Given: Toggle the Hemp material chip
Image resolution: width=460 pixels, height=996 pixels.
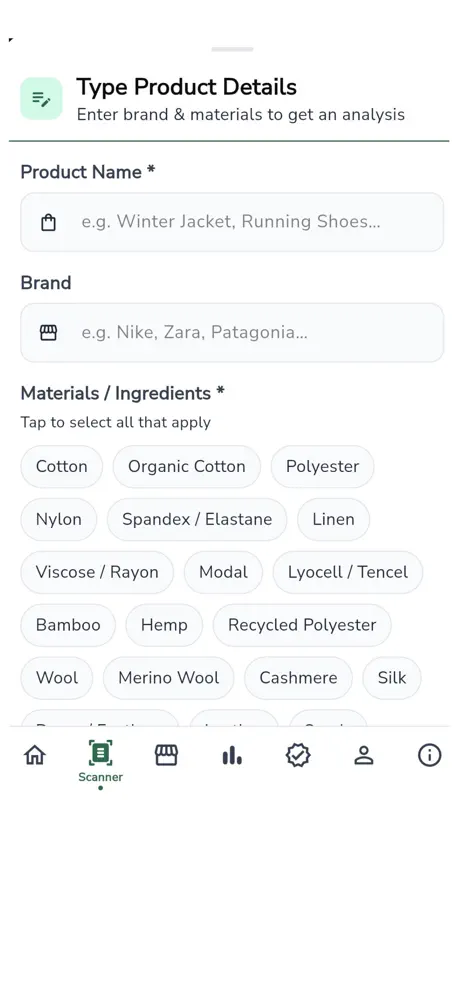Looking at the screenshot, I should 164,625.
